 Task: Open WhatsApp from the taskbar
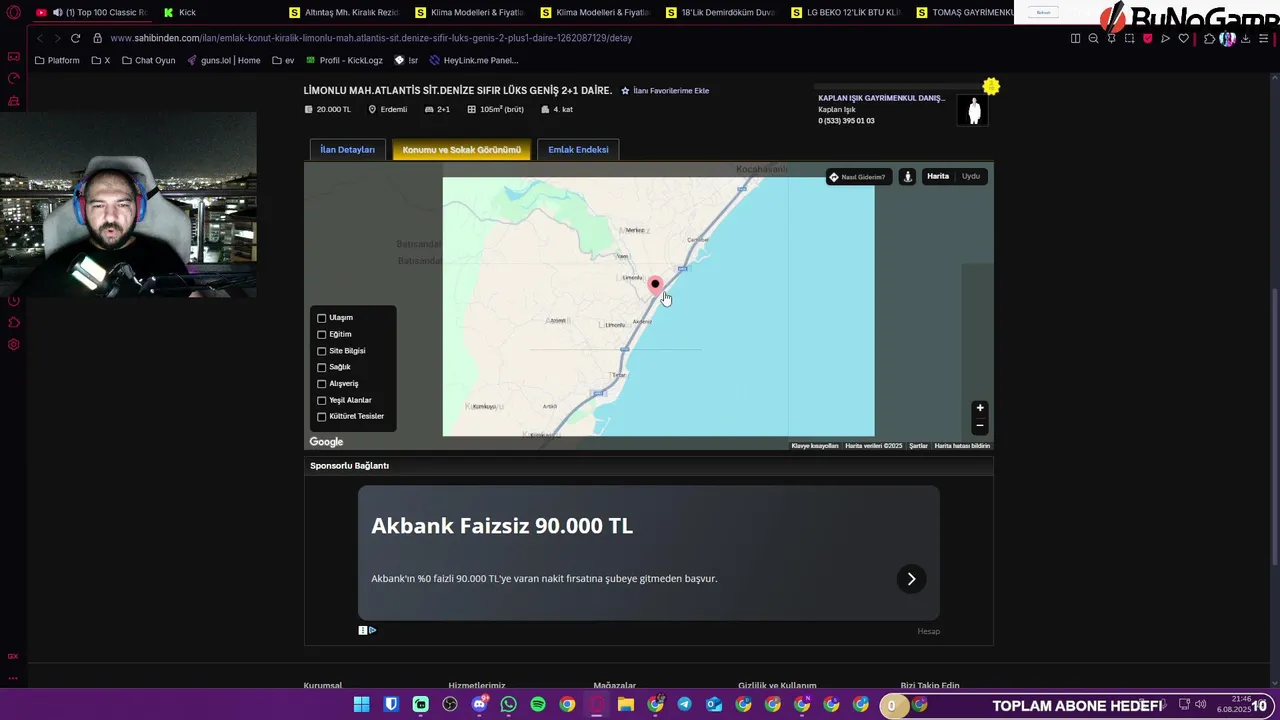[x=508, y=705]
